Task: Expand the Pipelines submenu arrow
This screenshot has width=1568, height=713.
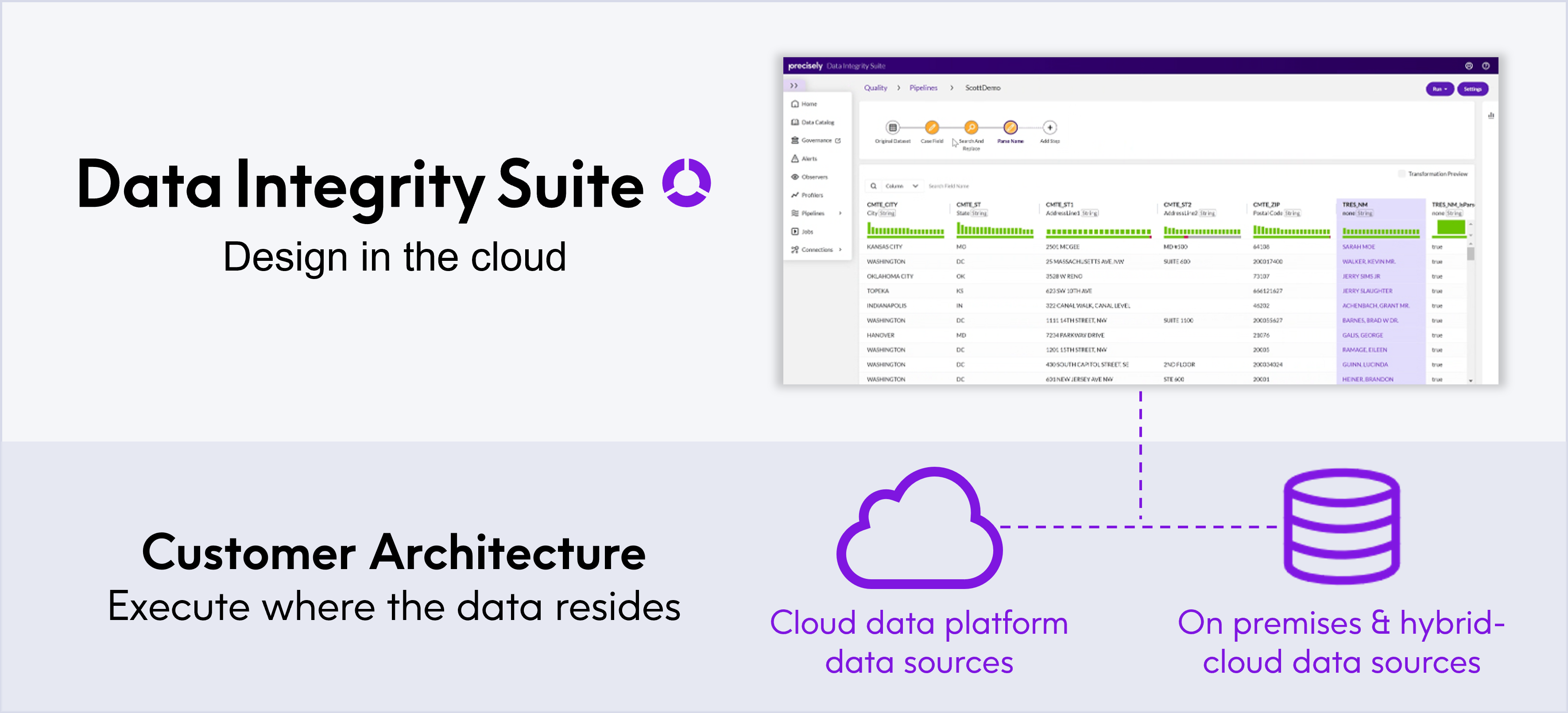Action: tap(840, 214)
